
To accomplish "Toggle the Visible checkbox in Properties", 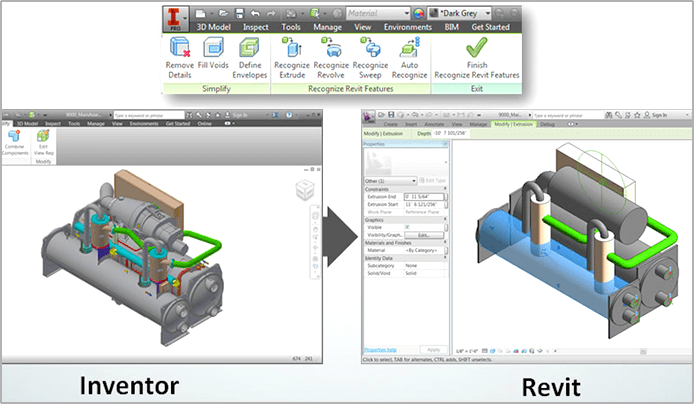I will pos(407,227).
